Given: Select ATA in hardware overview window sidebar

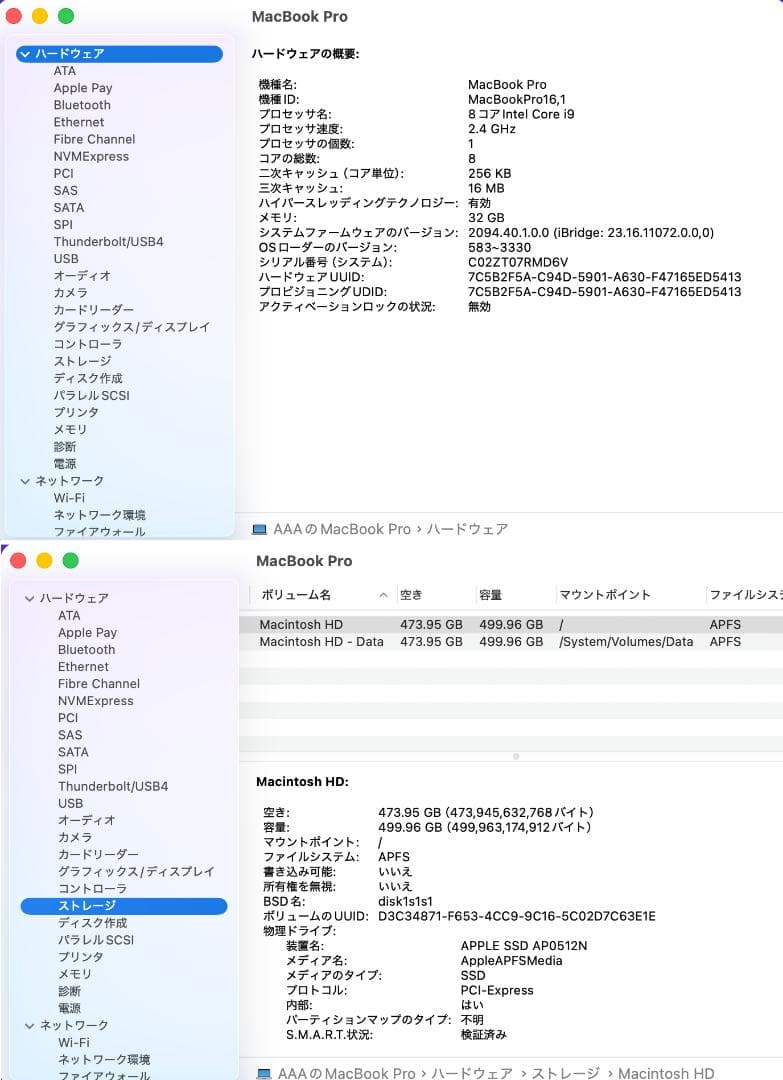Looking at the screenshot, I should point(65,71).
